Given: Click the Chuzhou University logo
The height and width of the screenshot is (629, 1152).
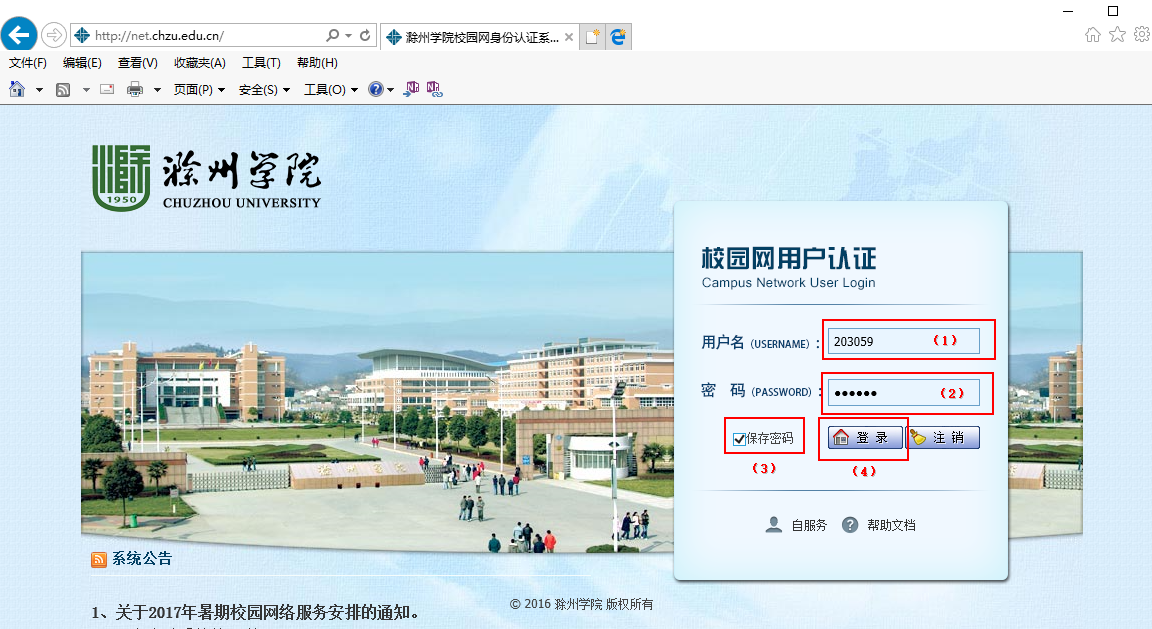Looking at the screenshot, I should [x=207, y=178].
